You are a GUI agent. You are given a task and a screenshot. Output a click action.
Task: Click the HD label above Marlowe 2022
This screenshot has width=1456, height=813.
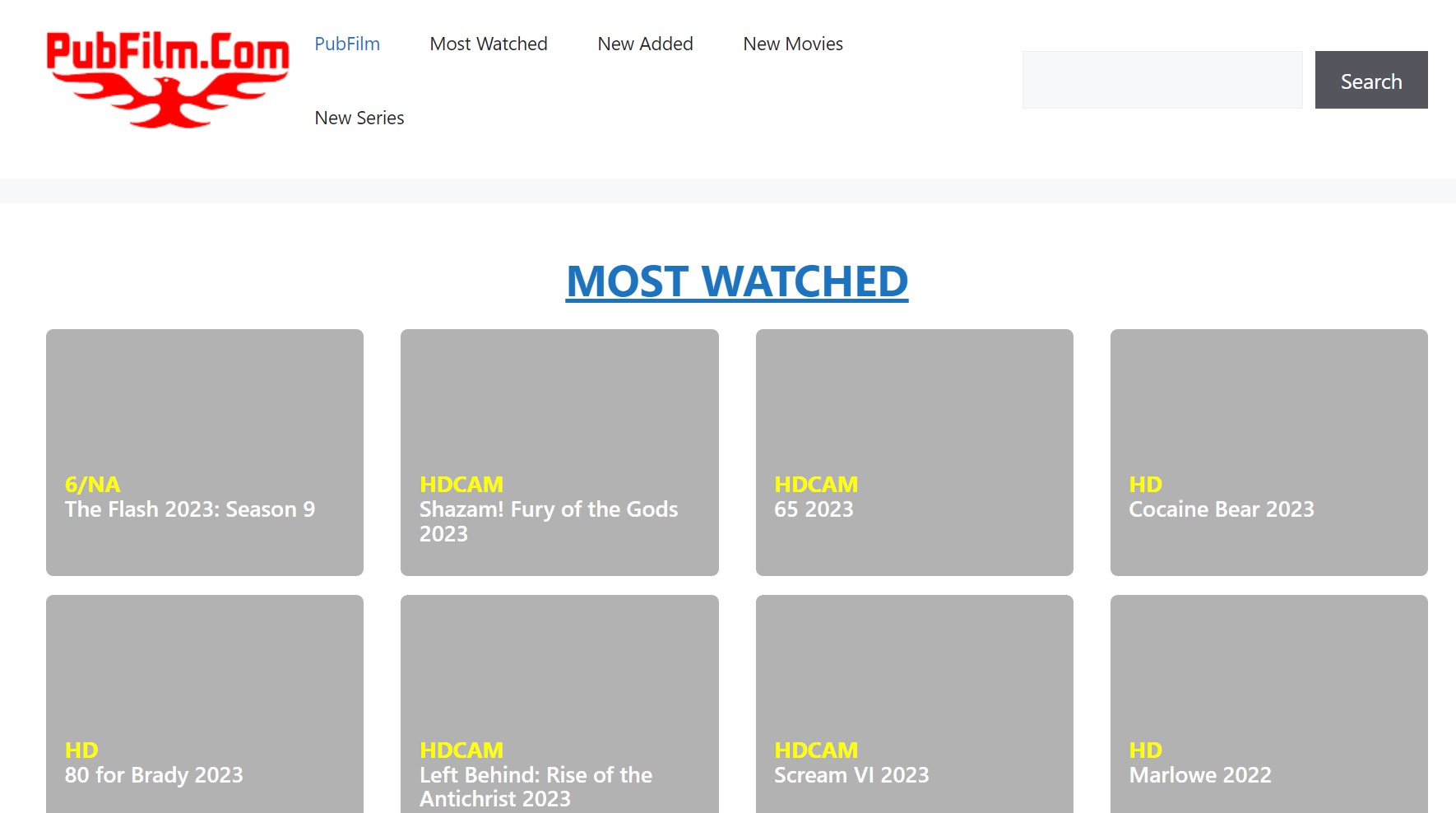[x=1146, y=750]
